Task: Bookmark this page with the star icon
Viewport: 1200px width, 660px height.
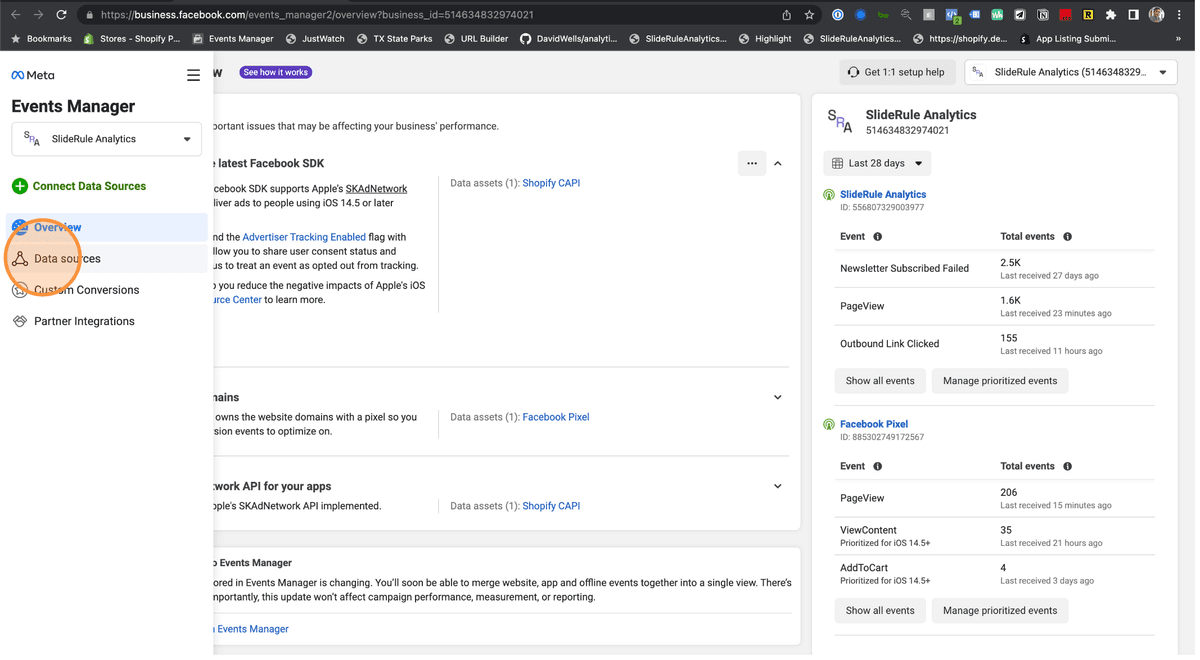Action: tap(809, 15)
